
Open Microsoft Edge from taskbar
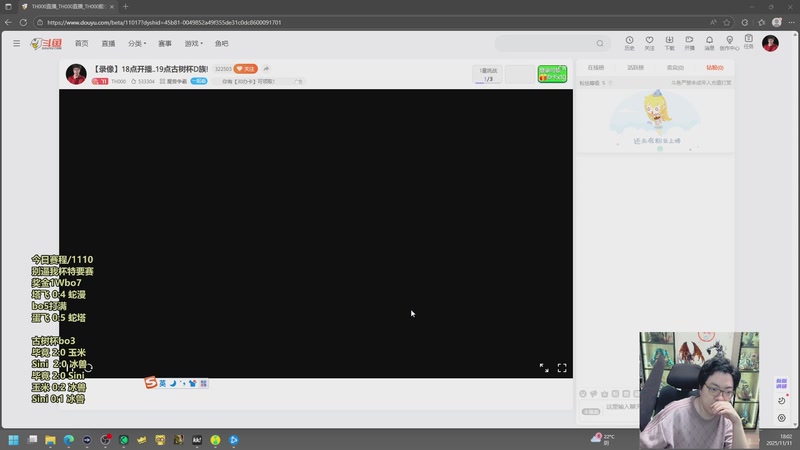tap(68, 440)
